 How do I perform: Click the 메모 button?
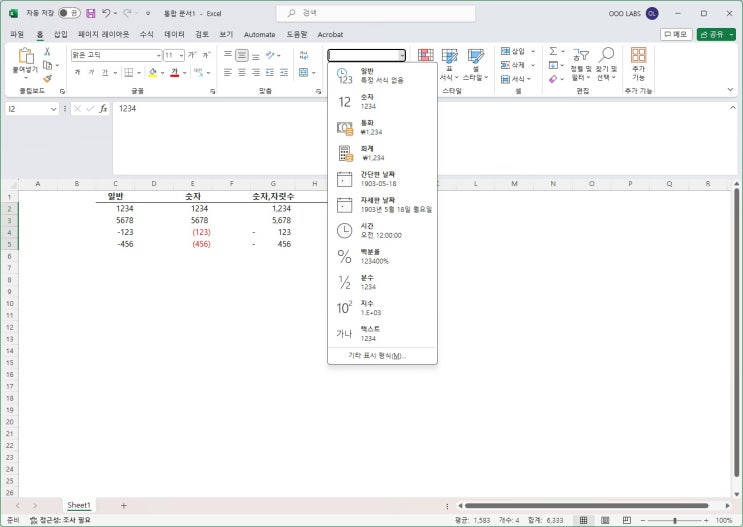click(x=676, y=34)
